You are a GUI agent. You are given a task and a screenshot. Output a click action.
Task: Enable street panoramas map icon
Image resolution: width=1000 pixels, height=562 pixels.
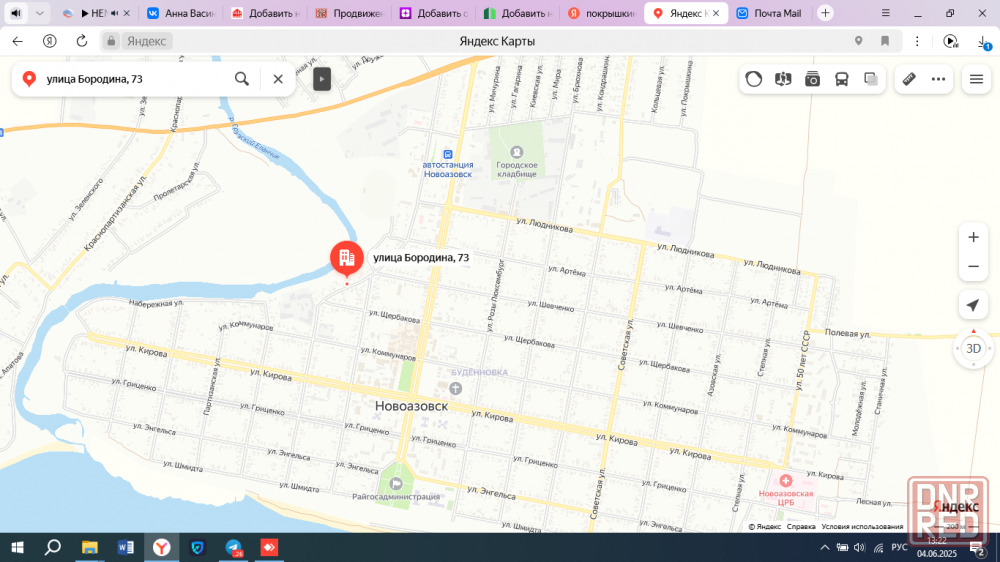[783, 79]
